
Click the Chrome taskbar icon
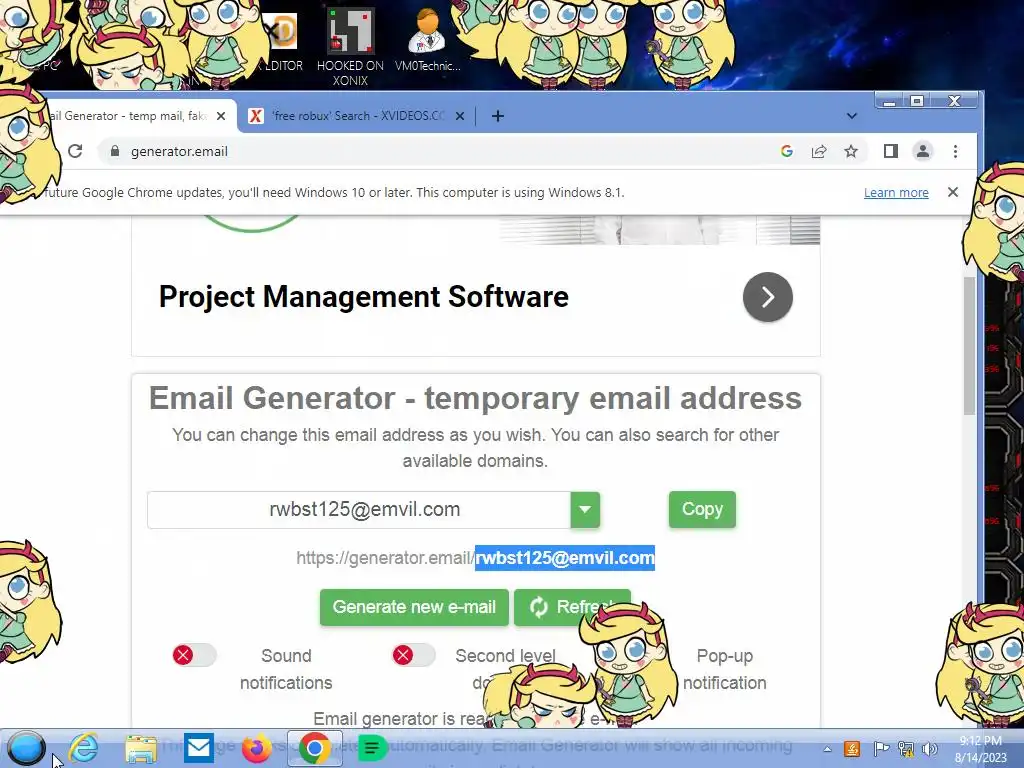(x=315, y=748)
